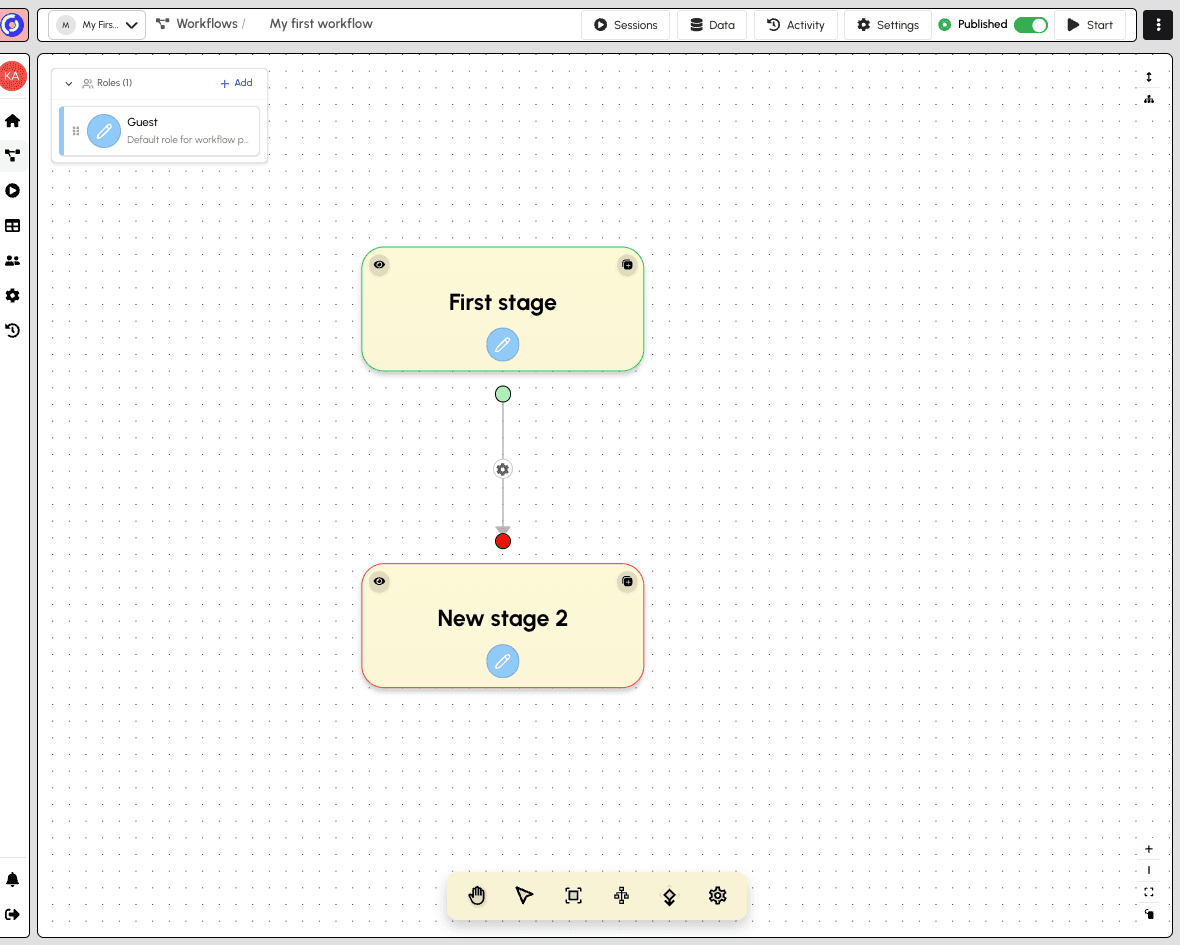
Task: Open the auto-layout icon in bottom toolbar
Action: pyautogui.click(x=621, y=896)
